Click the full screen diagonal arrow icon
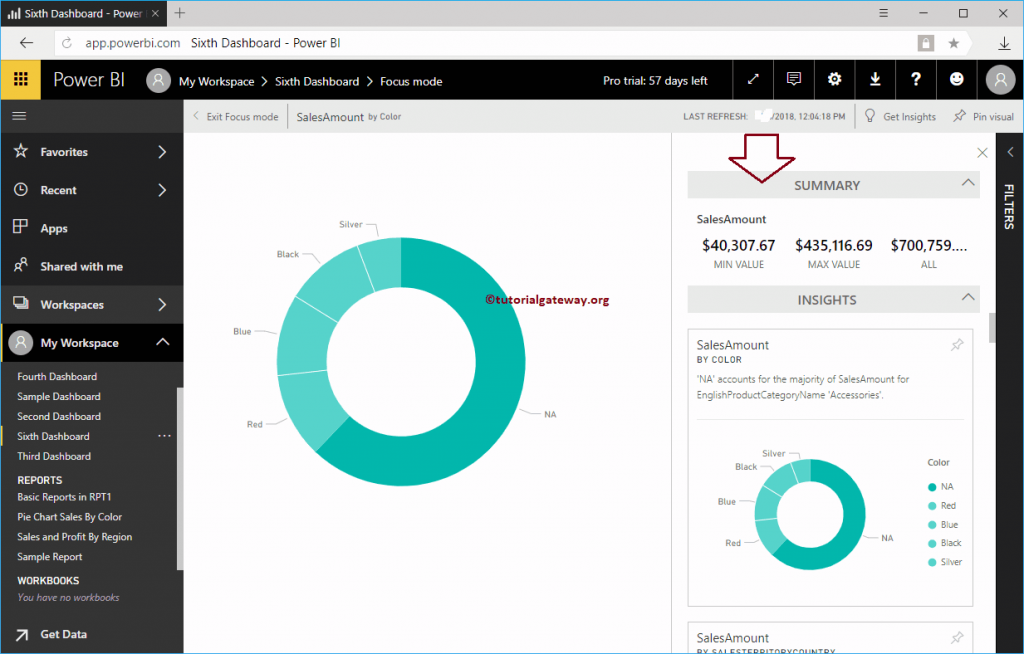1024x654 pixels. coord(753,81)
